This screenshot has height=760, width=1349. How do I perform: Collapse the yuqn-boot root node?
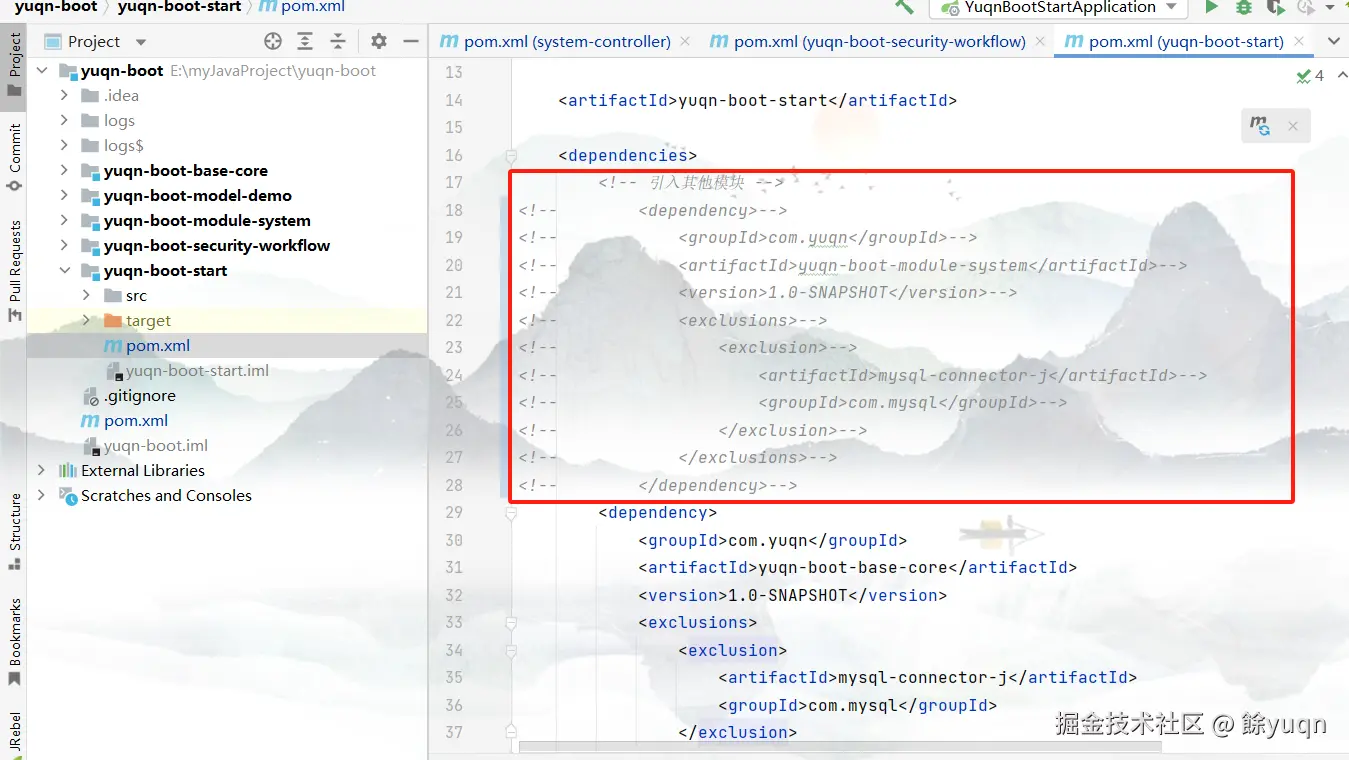(x=41, y=71)
